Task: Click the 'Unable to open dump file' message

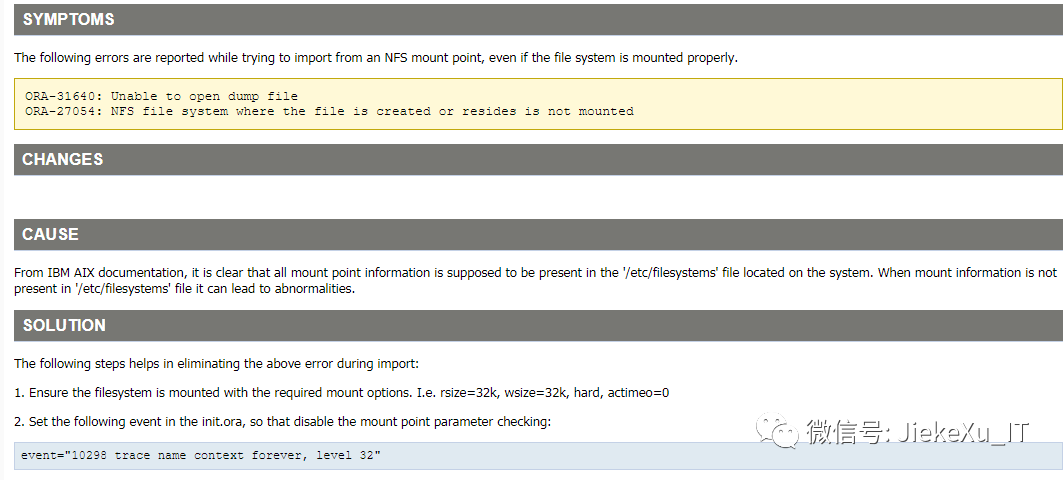Action: coord(204,96)
